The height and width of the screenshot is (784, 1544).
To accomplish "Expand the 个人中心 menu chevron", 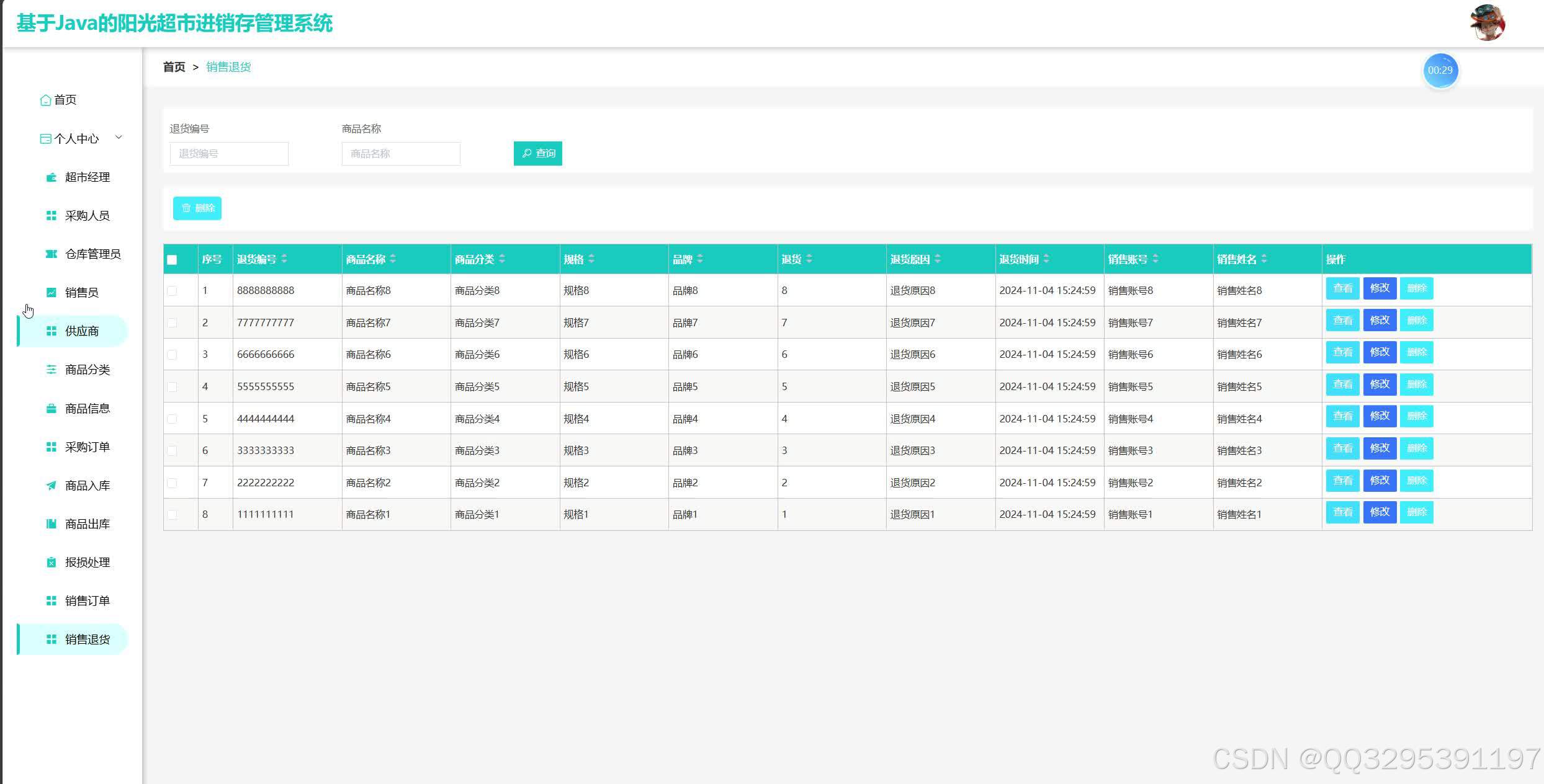I will (x=119, y=138).
